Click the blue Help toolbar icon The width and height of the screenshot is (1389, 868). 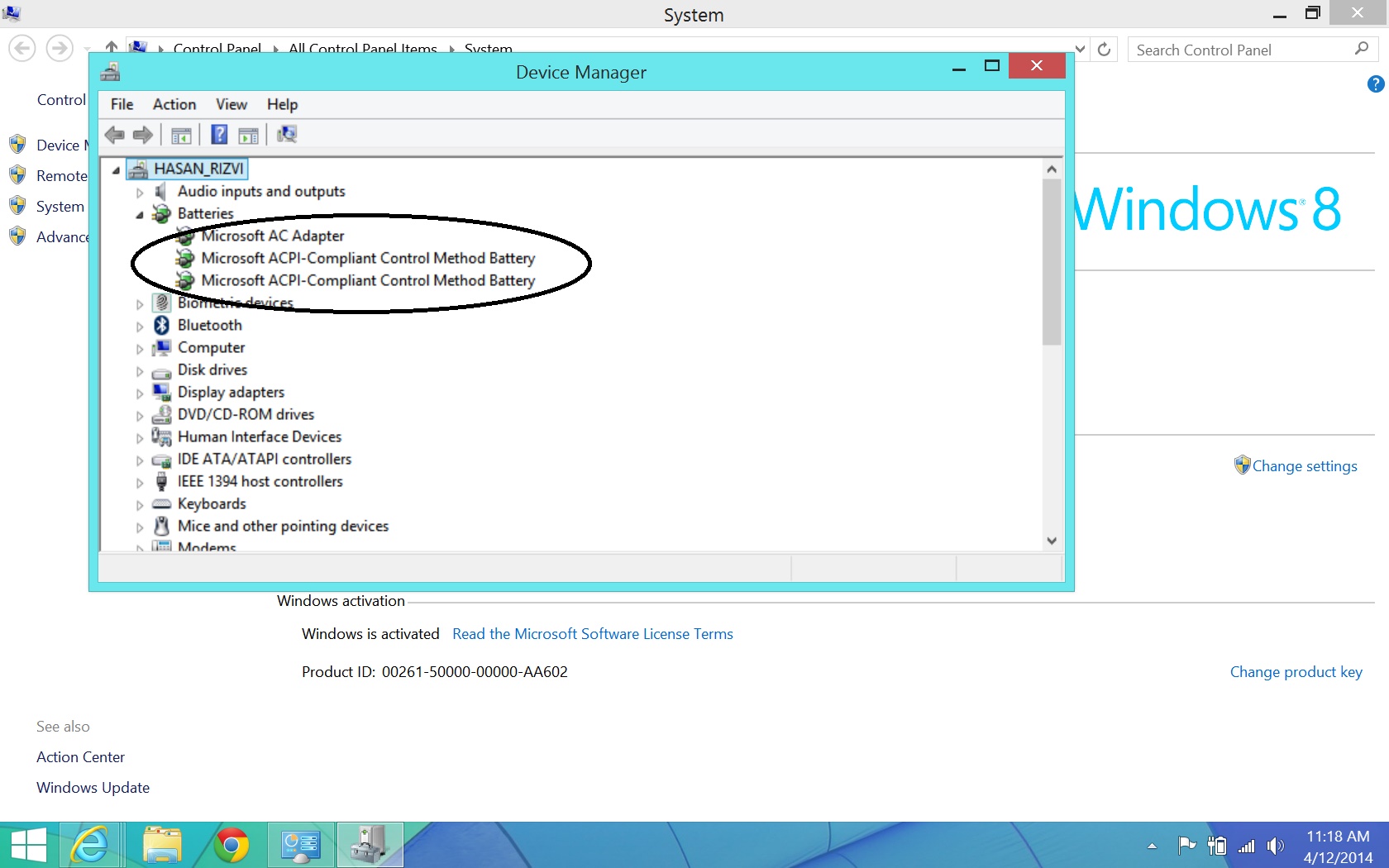pos(219,134)
